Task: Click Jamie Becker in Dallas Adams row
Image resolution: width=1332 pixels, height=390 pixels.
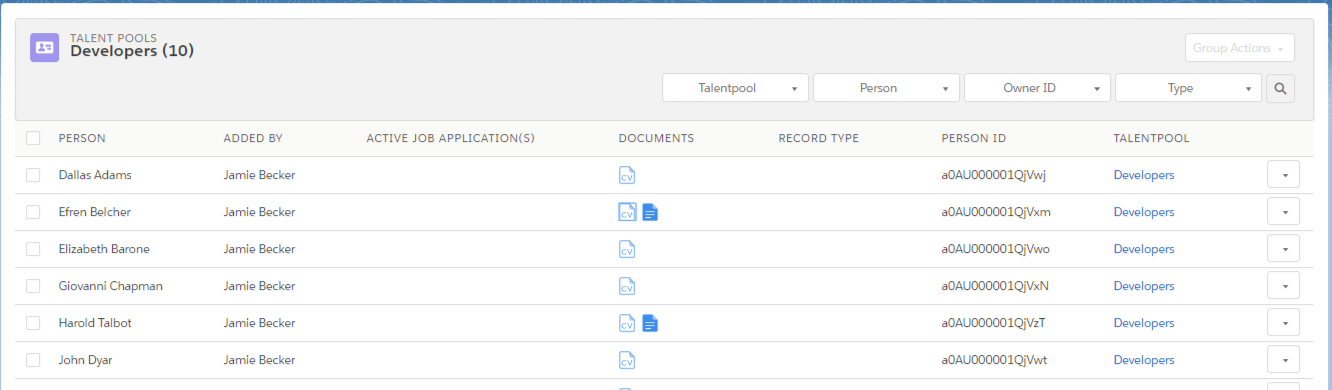Action: point(259,175)
